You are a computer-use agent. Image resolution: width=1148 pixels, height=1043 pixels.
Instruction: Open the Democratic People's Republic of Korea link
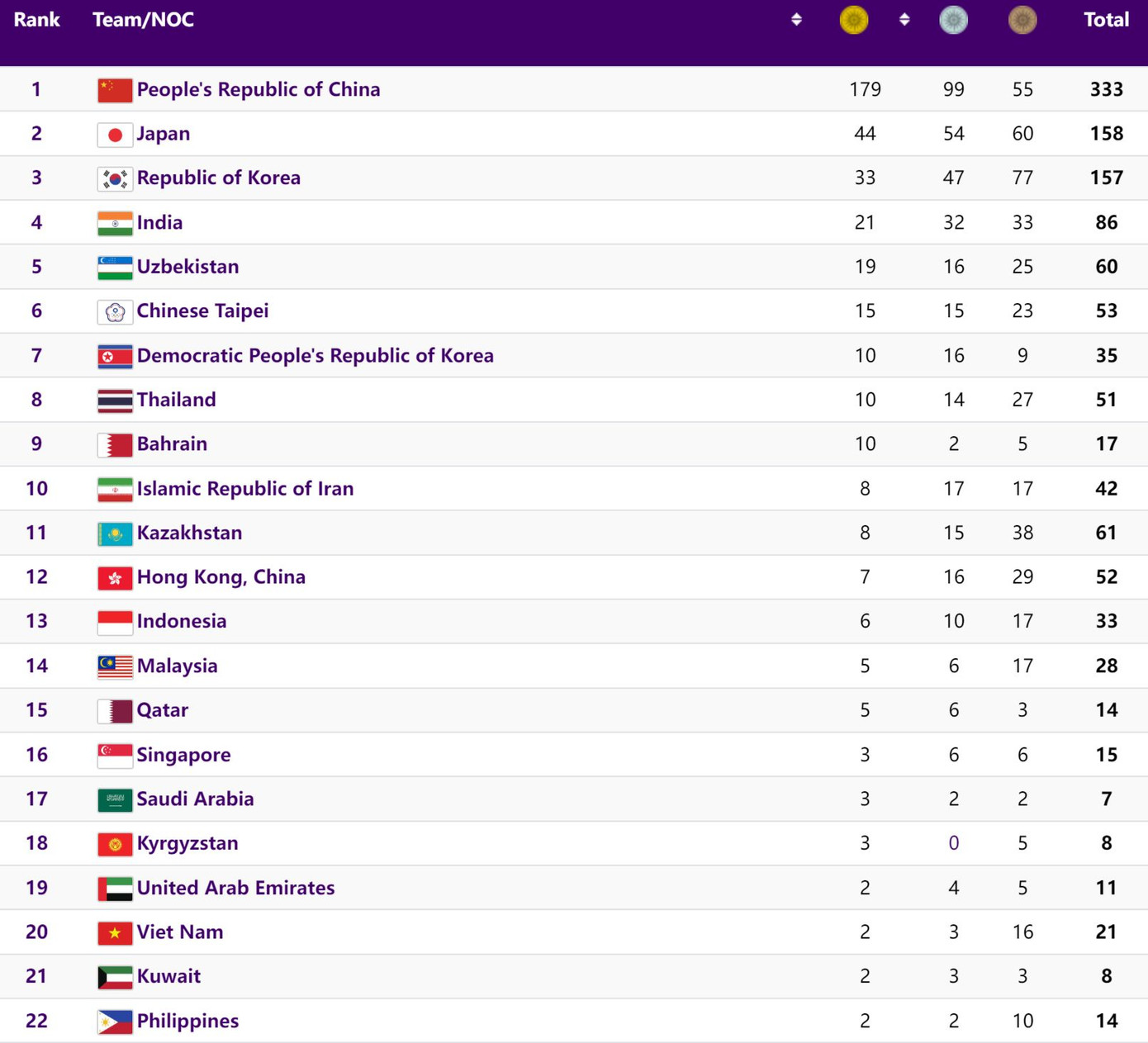pos(315,355)
